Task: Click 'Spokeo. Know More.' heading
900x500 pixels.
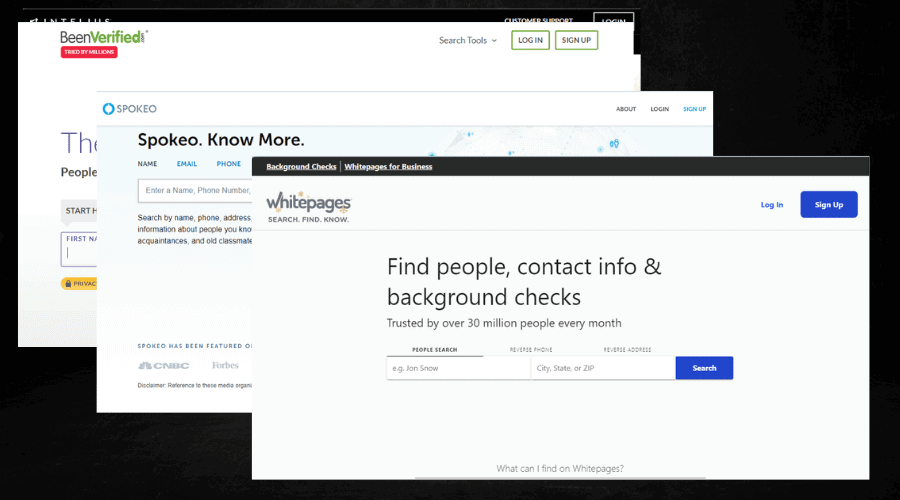Action: tap(221, 139)
